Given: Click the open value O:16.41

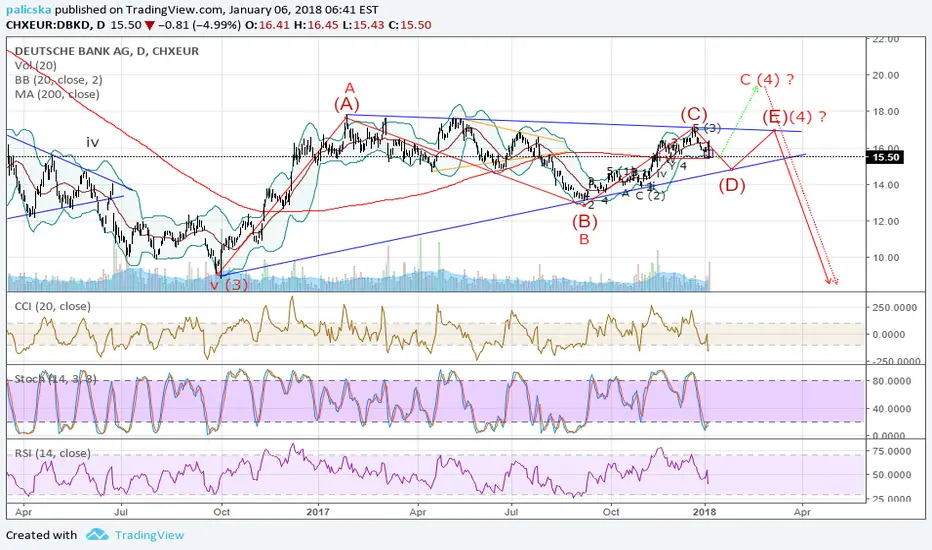Looking at the screenshot, I should point(267,25).
